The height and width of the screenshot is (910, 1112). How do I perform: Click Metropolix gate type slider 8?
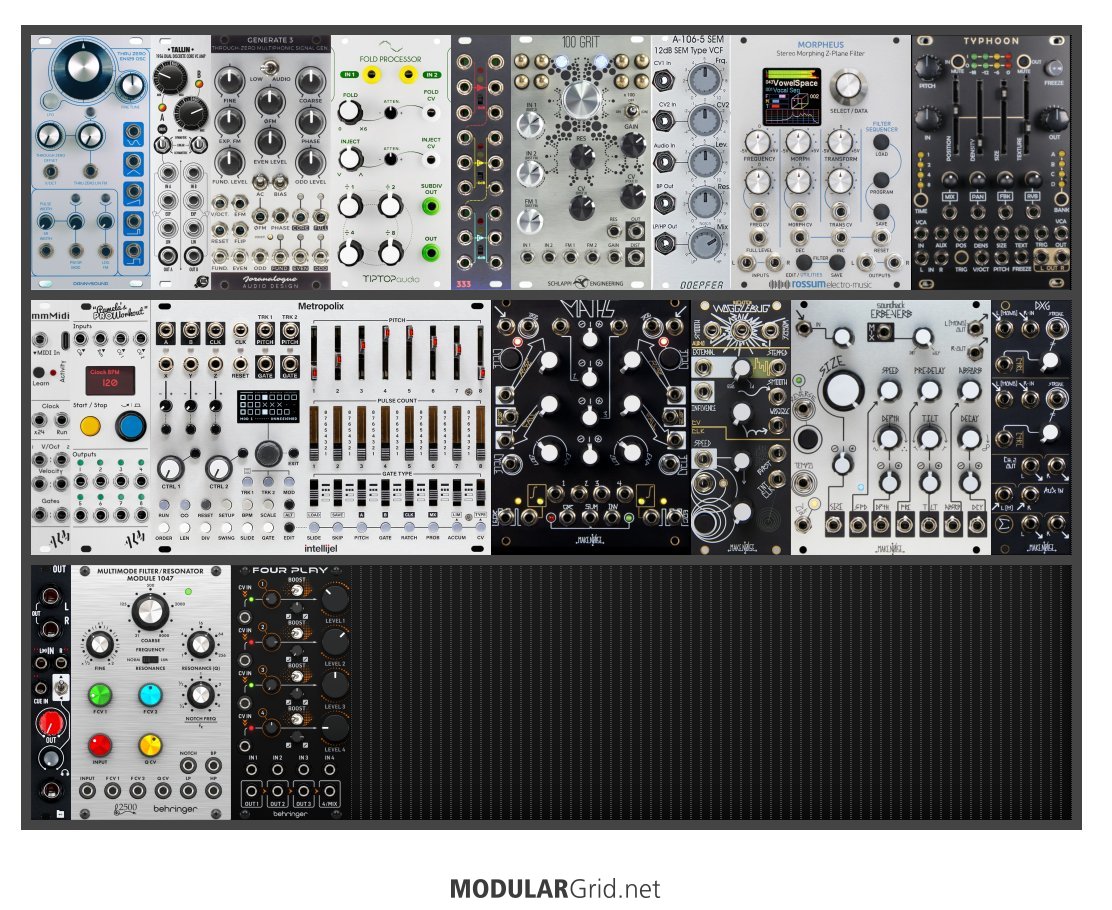pyautogui.click(x=480, y=493)
